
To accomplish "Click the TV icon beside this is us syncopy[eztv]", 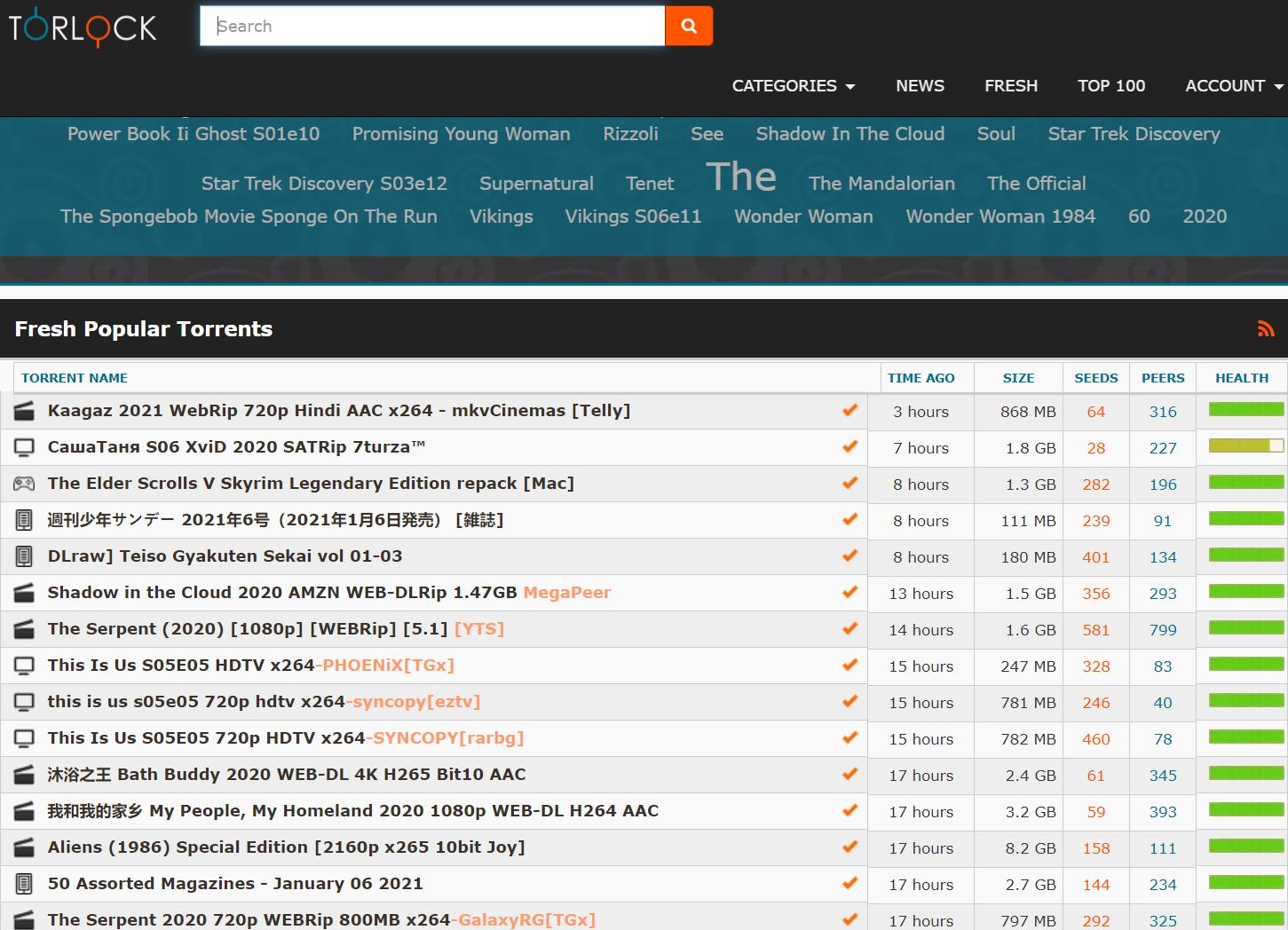I will (24, 702).
